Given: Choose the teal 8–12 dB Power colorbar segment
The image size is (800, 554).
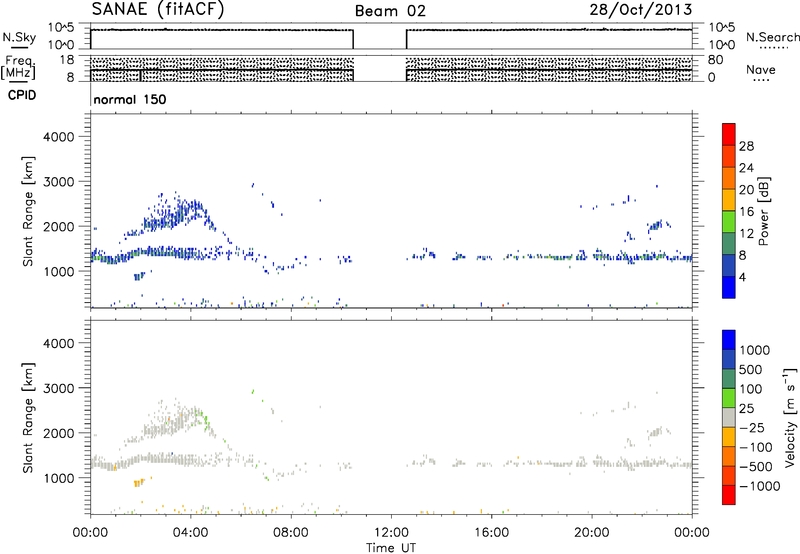Looking at the screenshot, I should (x=729, y=243).
